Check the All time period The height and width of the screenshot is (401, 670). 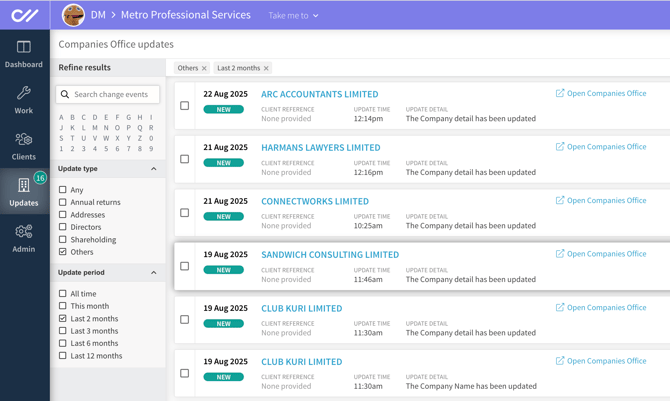point(63,293)
